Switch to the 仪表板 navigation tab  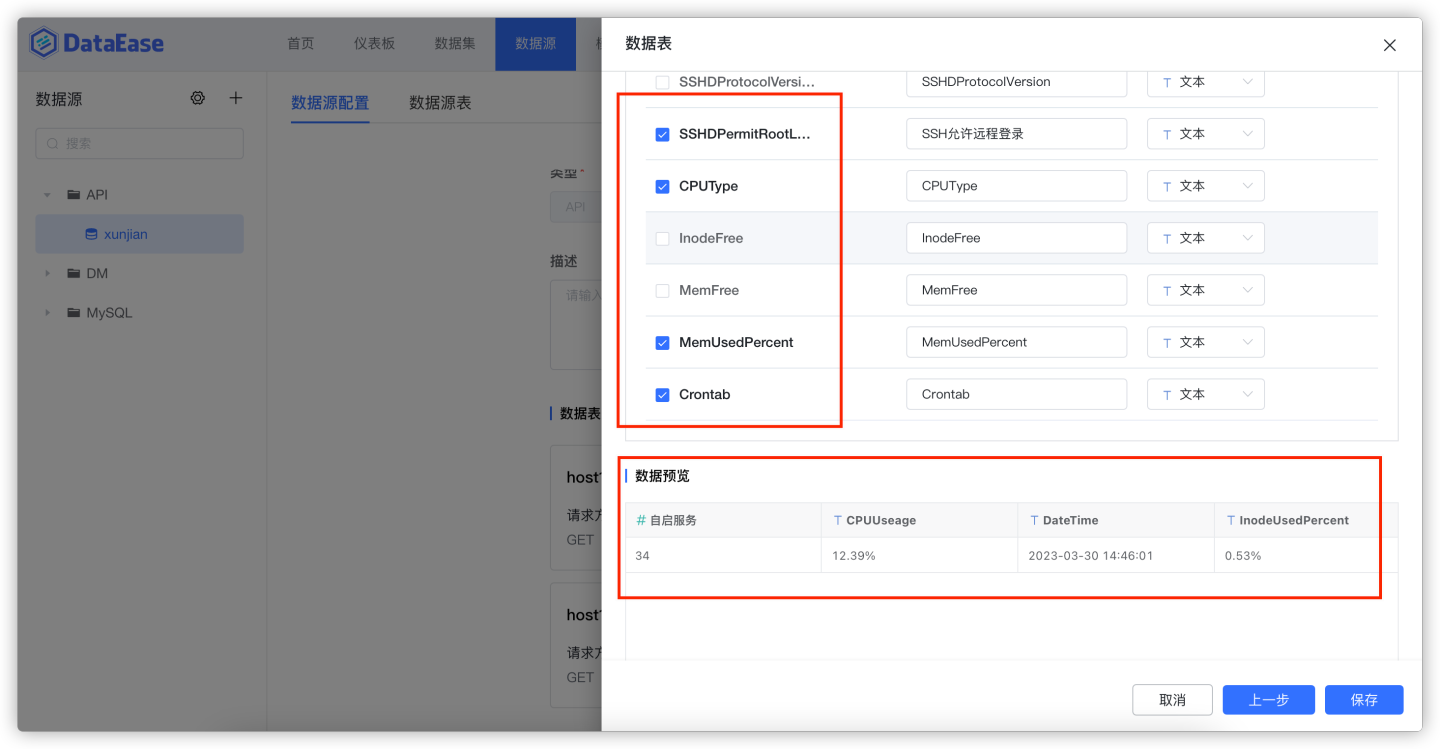click(374, 44)
